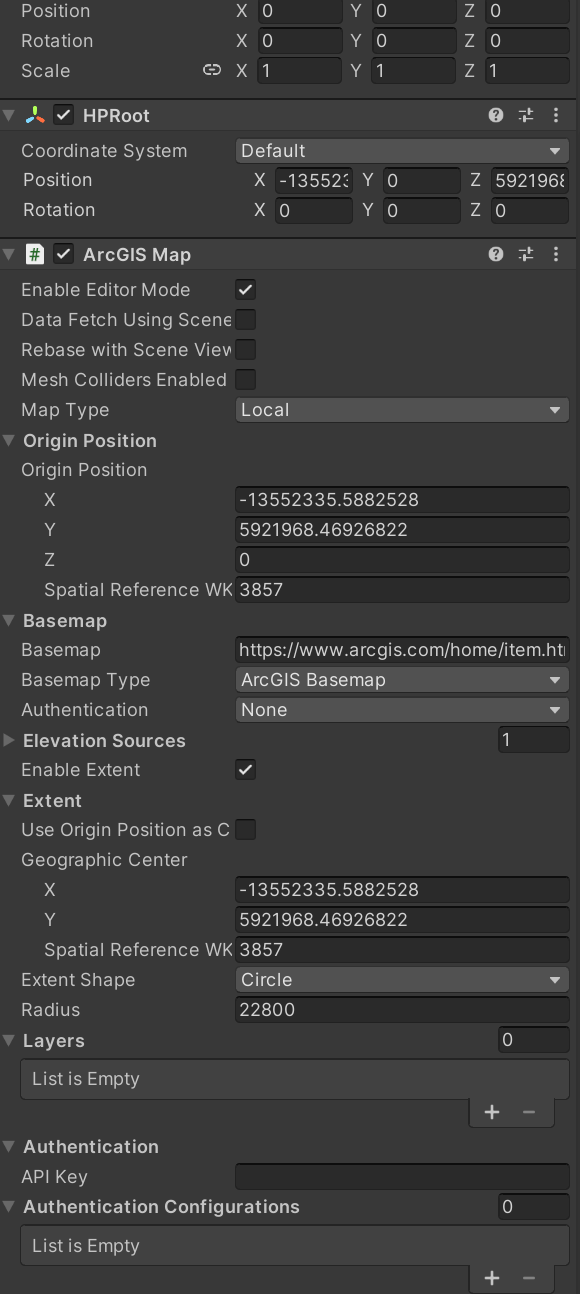580x1294 pixels.
Task: Open presets for the HPRoot component
Action: click(x=526, y=115)
